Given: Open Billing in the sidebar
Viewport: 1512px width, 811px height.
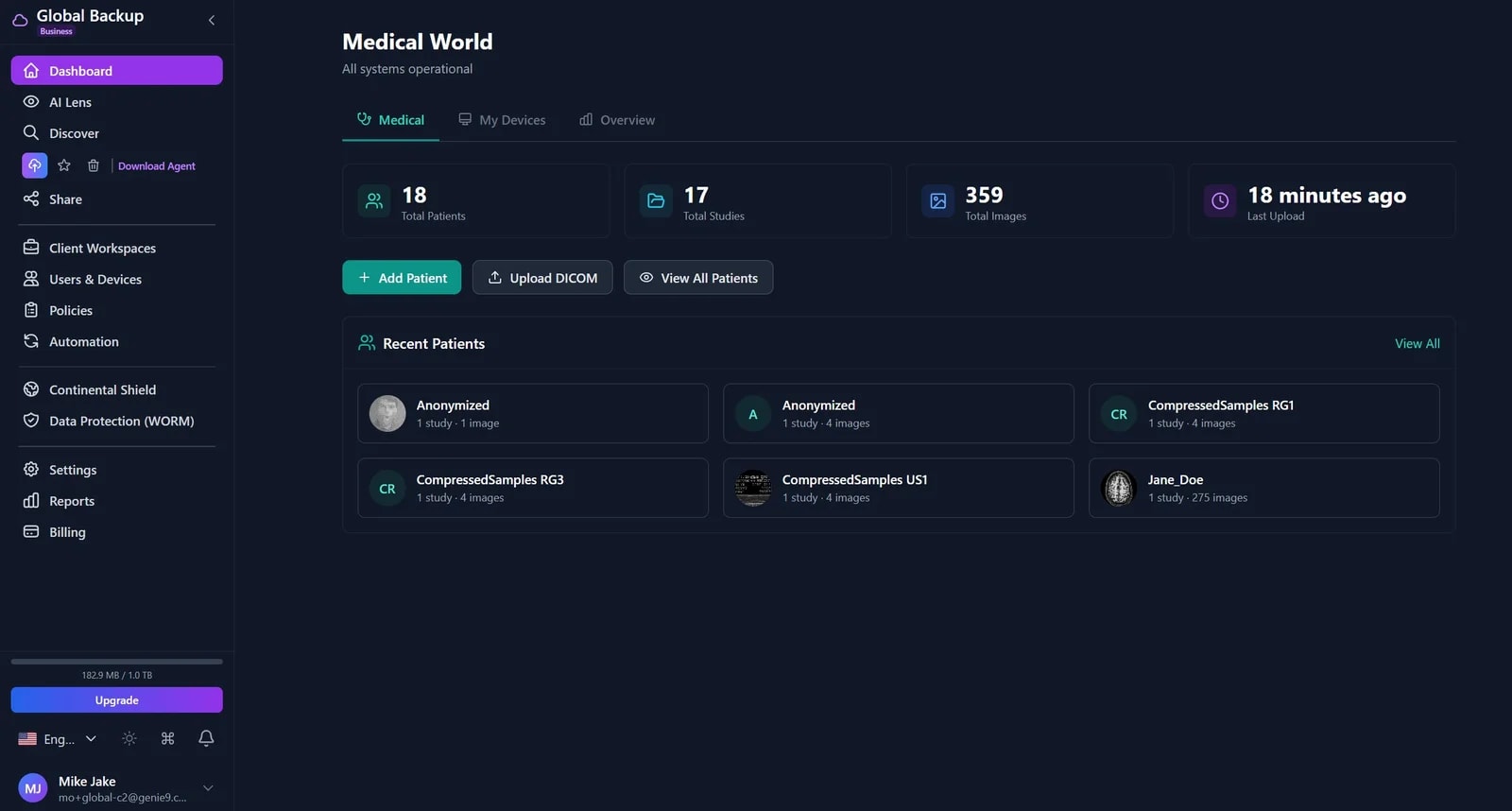Looking at the screenshot, I should coord(117,532).
